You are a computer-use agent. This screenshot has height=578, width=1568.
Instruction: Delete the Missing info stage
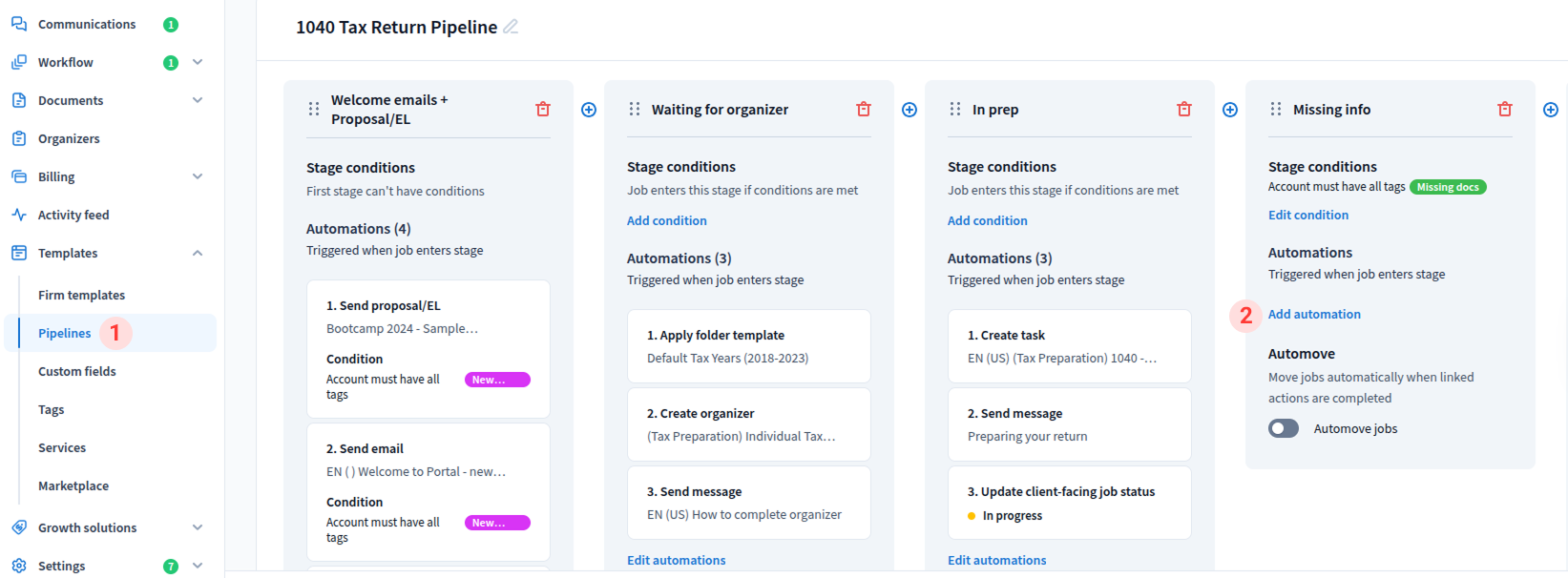pos(1505,110)
